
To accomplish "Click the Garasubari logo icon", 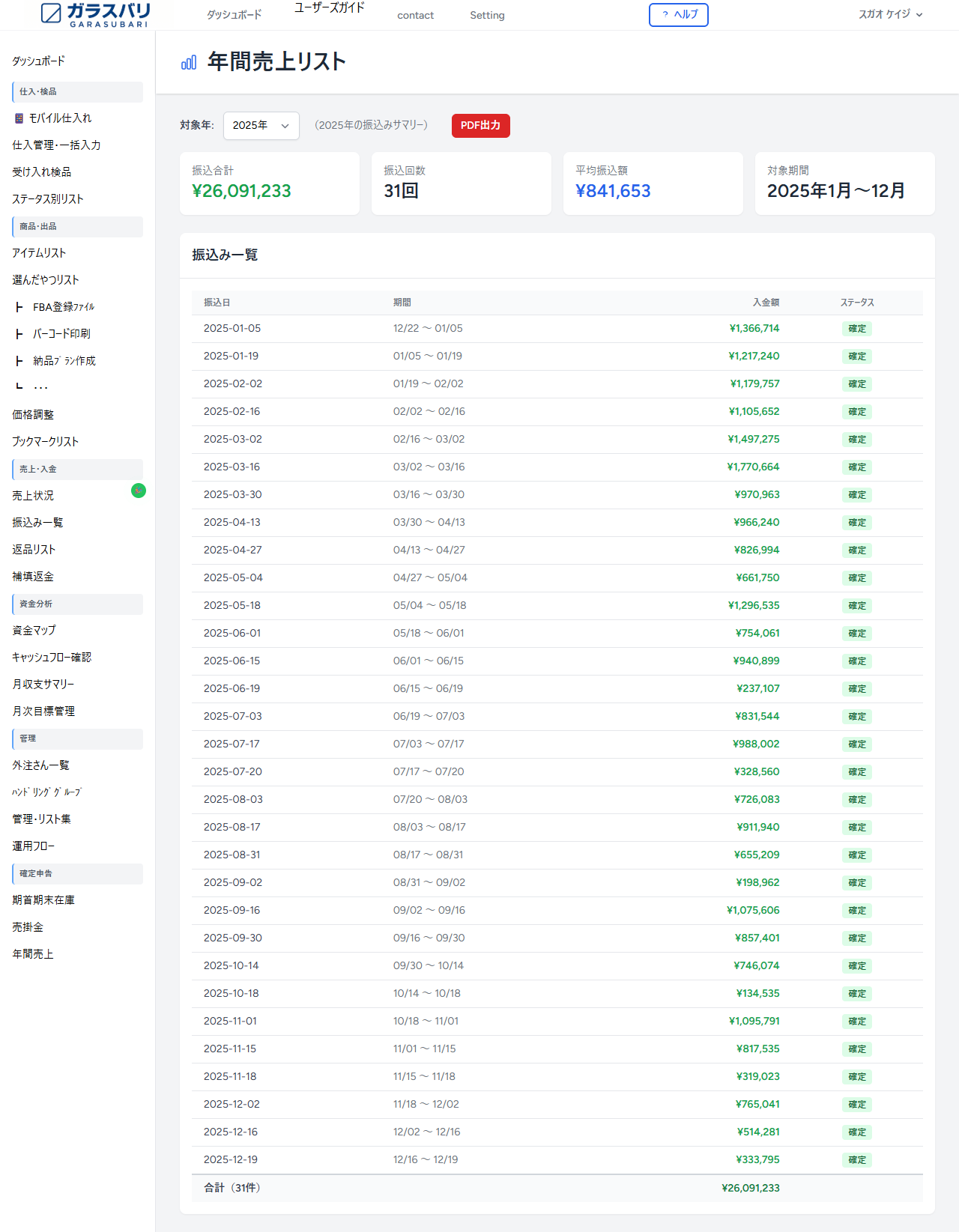I will point(51,13).
